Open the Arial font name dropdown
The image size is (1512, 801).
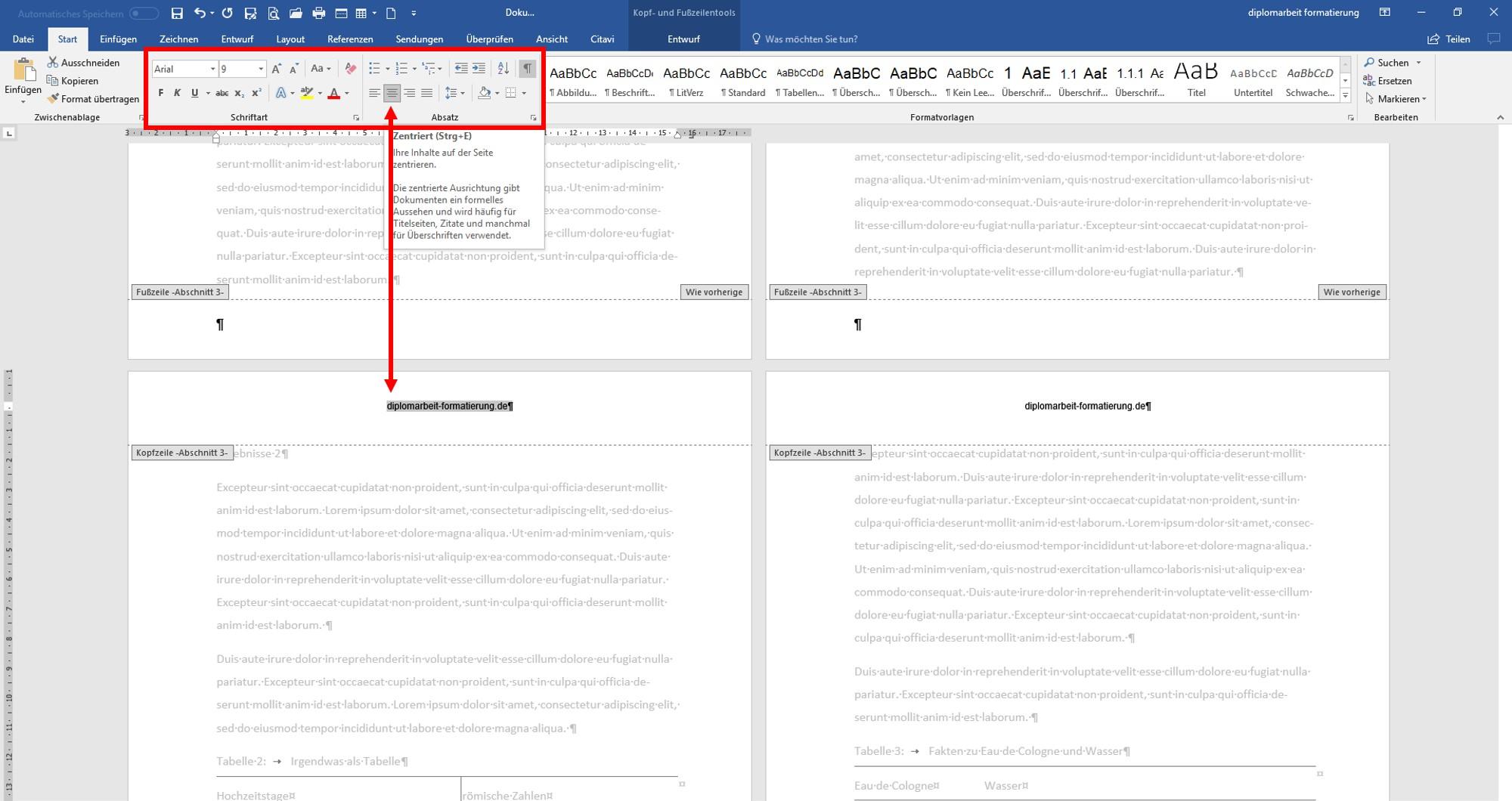[212, 69]
